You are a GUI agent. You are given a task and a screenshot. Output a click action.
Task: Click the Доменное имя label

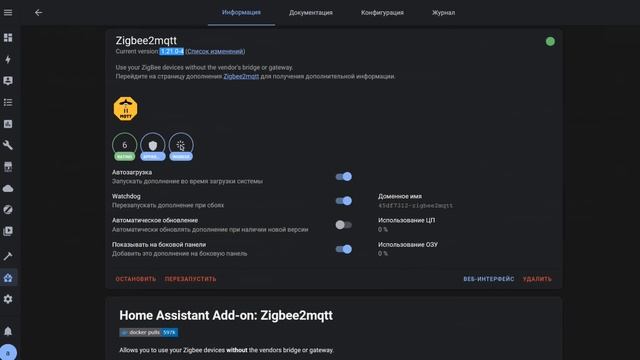point(400,196)
